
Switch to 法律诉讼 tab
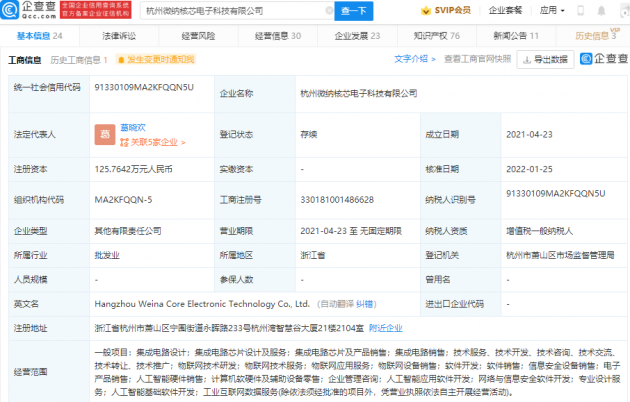[x=119, y=36]
